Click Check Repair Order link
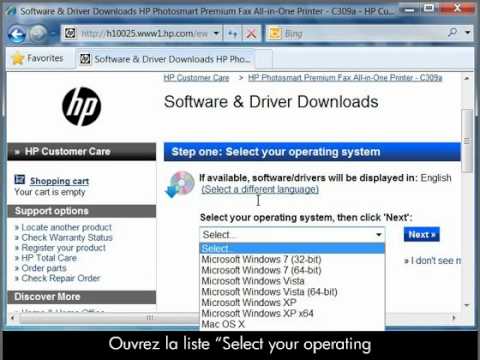The width and height of the screenshot is (480, 360). coord(61,278)
